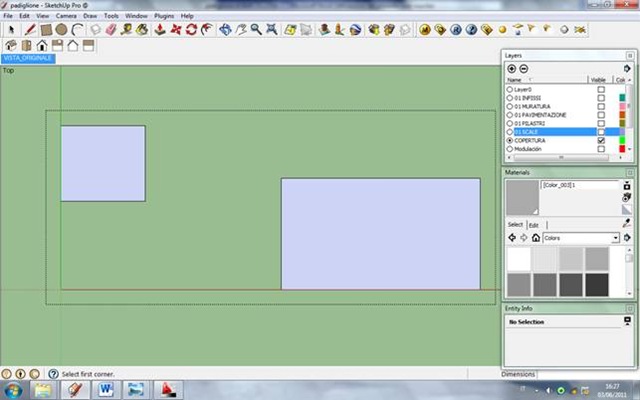Select the Rectangle drawing tool
The width and height of the screenshot is (640, 400).
(45, 30)
